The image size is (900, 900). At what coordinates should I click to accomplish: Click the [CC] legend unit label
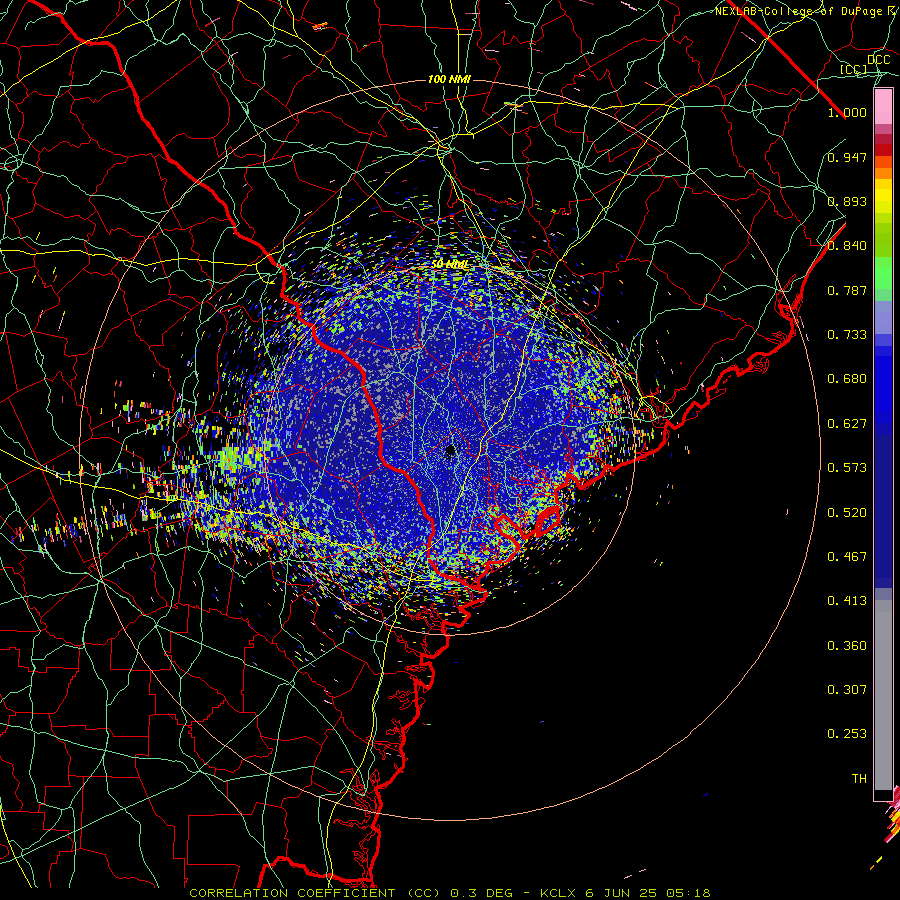854,69
